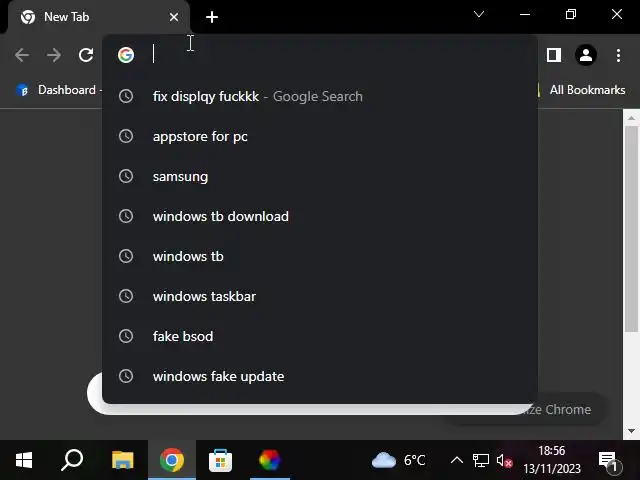Pick the 'windows fake update' suggestion

click(x=320, y=376)
